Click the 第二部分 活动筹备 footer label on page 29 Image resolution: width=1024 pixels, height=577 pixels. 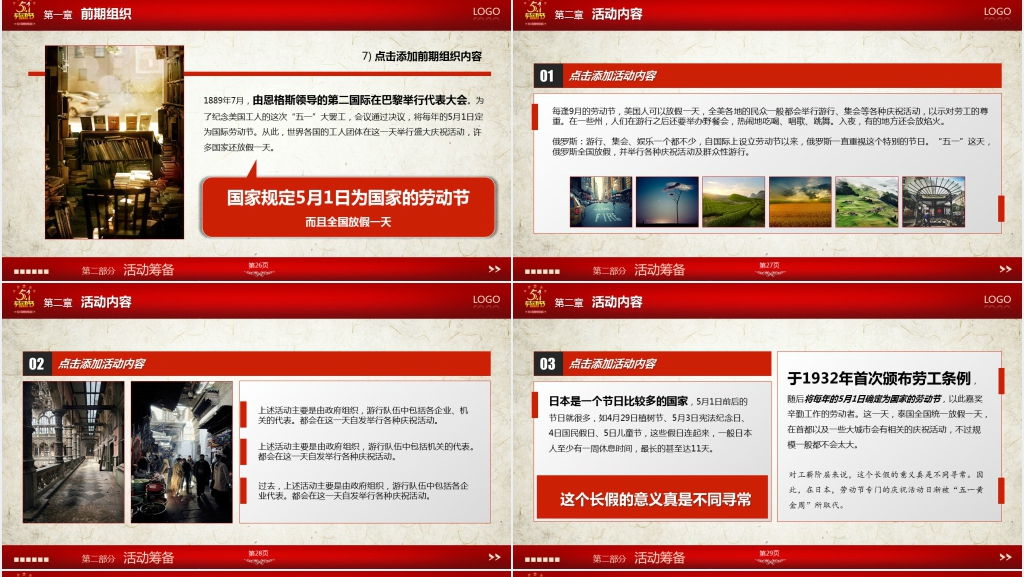point(638,558)
